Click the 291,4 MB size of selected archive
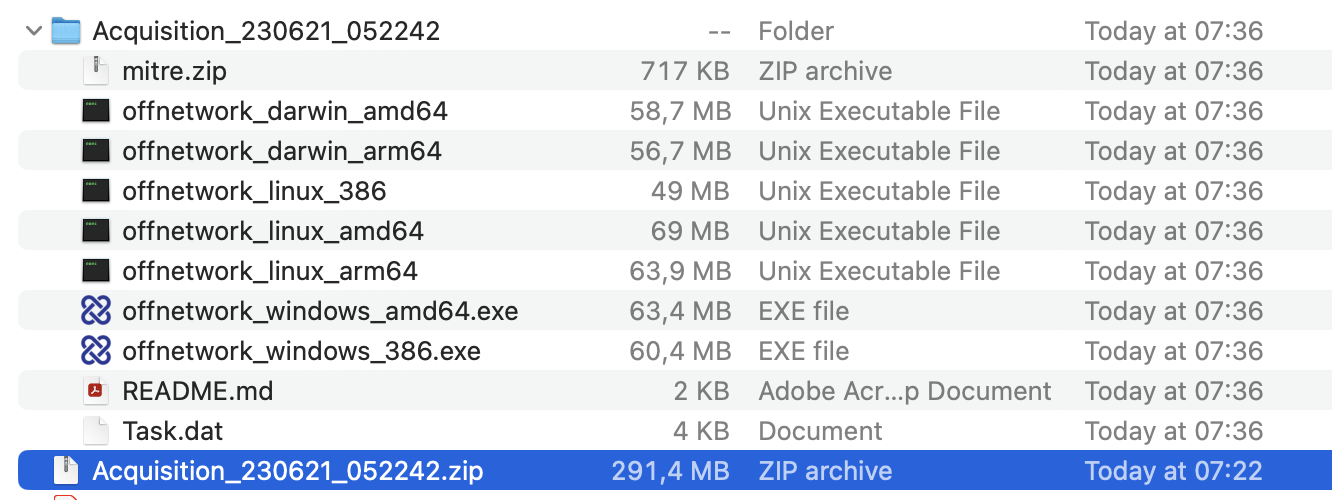1332x500 pixels. point(670,471)
